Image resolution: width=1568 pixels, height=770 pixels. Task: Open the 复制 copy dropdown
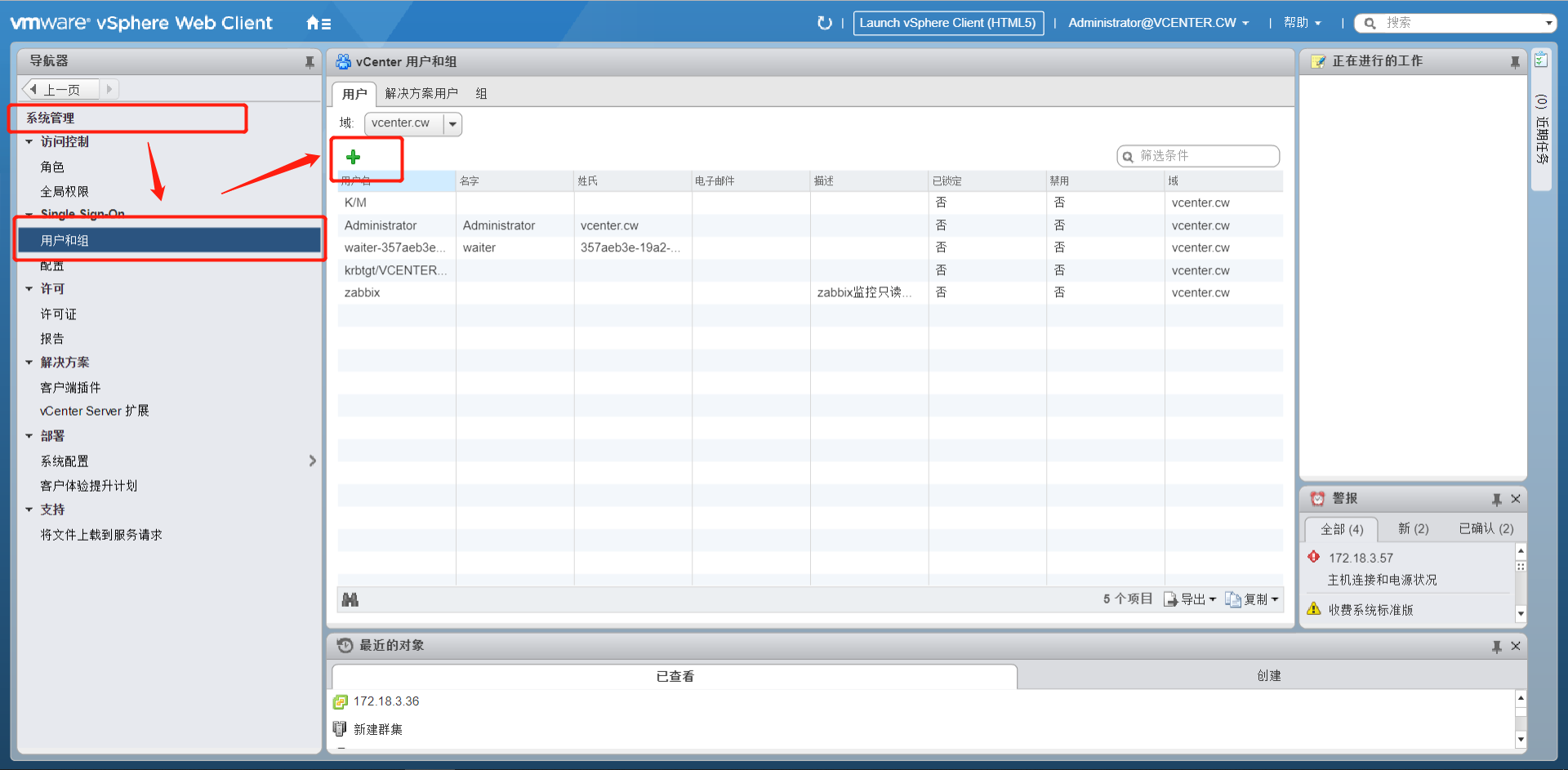[x=1252, y=599]
